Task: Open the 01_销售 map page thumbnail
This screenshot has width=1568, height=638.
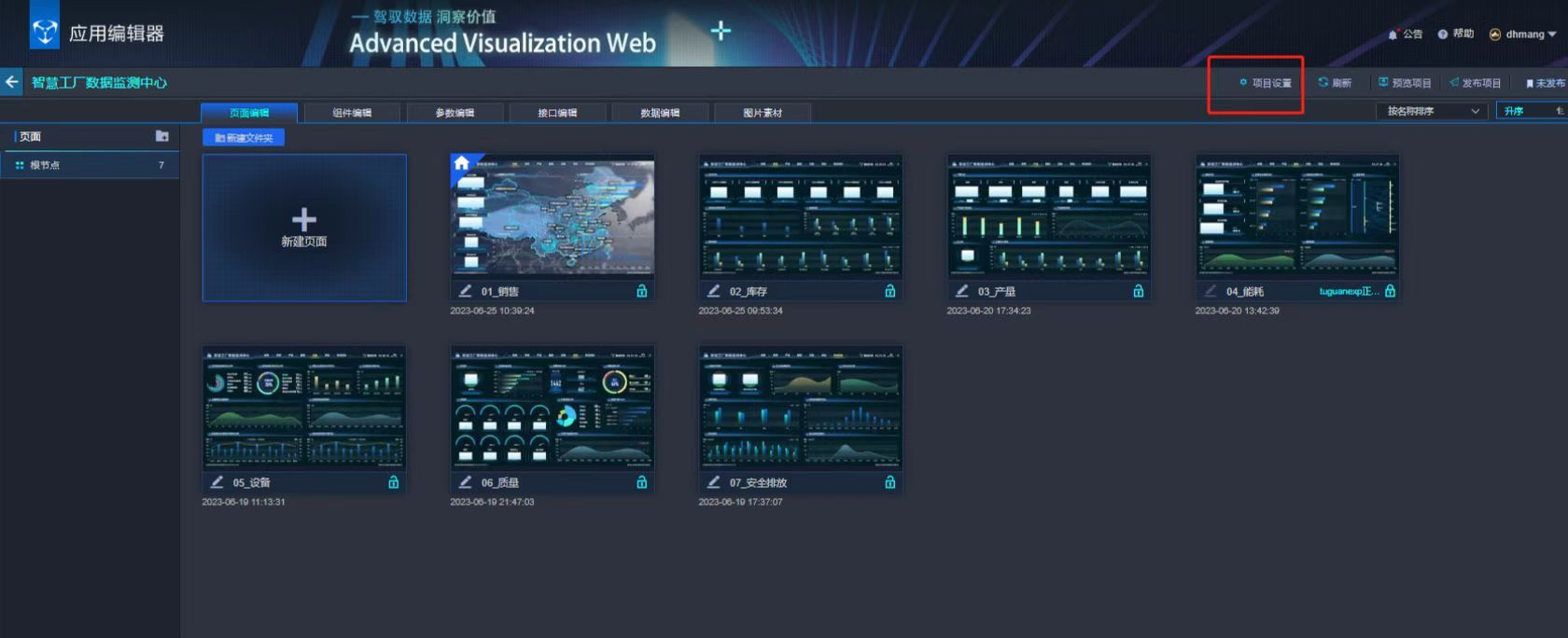Action: pos(553,215)
